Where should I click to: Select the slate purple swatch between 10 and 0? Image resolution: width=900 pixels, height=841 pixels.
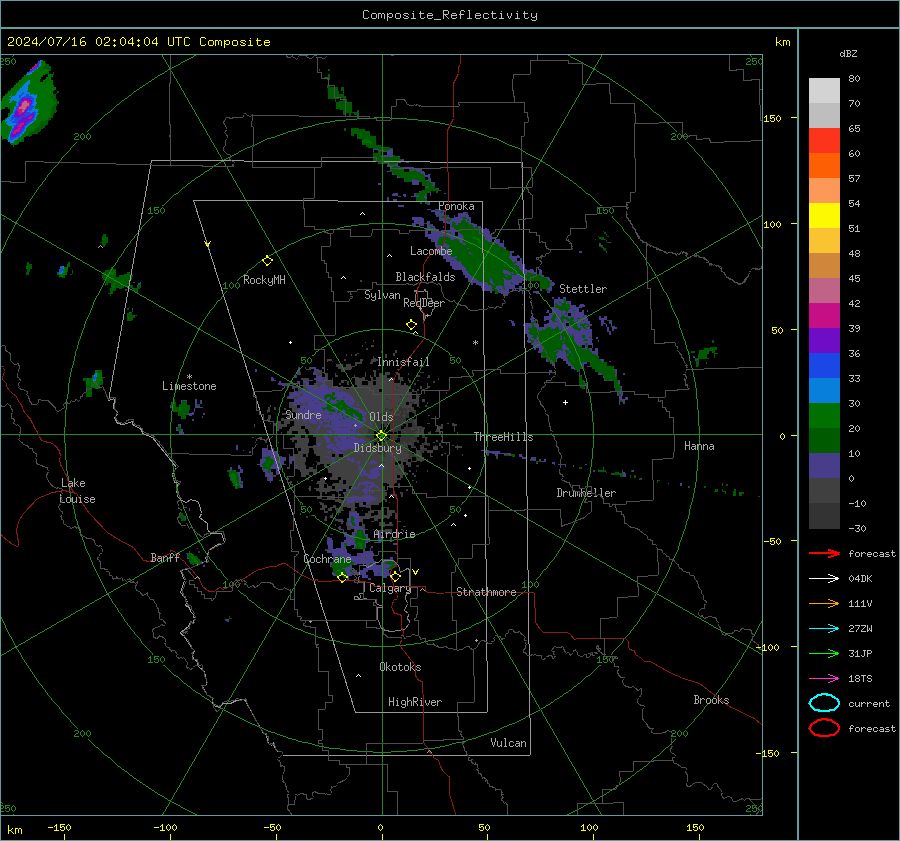824,466
